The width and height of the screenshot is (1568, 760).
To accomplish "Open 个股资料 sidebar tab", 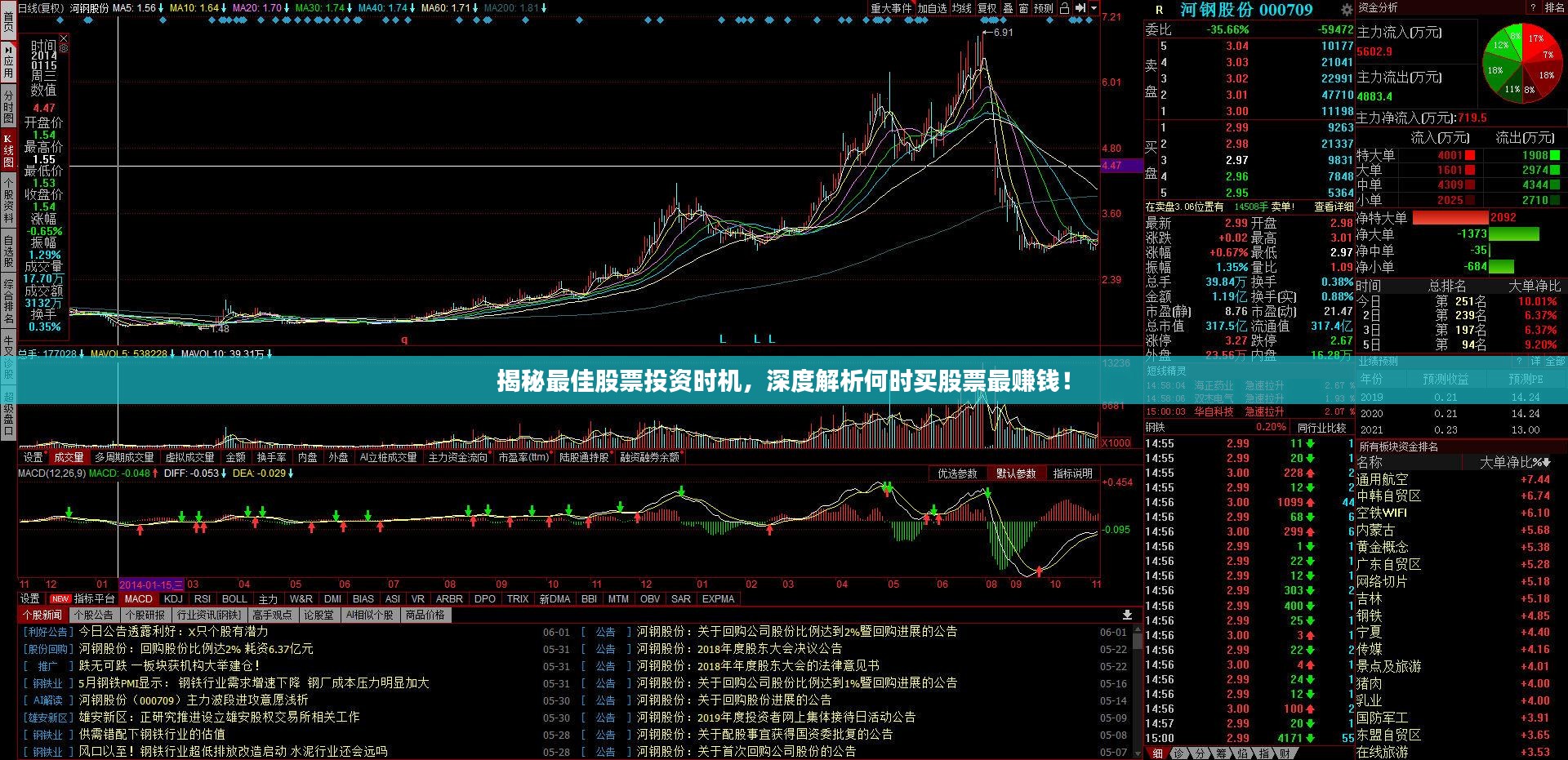I will click(8, 201).
